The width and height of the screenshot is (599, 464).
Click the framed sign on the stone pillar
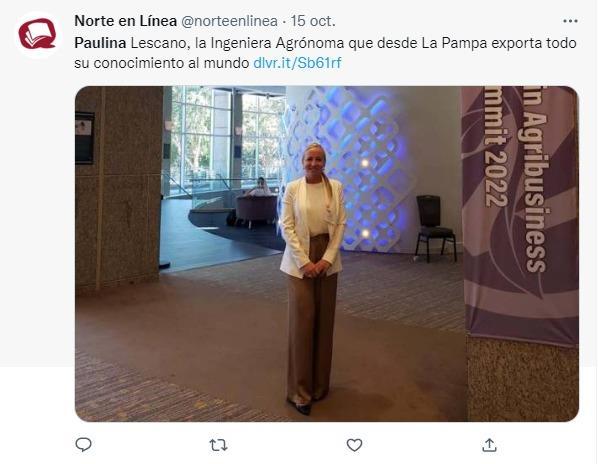point(84,138)
